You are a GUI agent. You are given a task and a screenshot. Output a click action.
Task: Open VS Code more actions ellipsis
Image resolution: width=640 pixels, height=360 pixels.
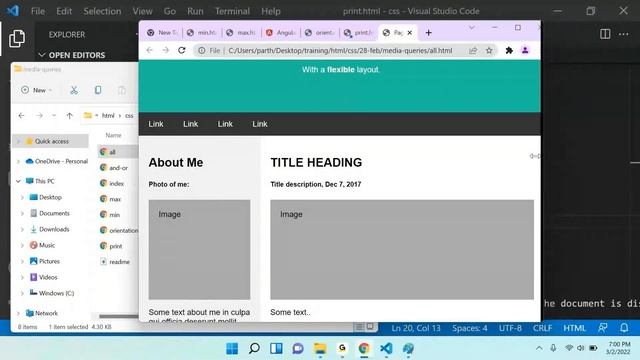[x=623, y=34]
